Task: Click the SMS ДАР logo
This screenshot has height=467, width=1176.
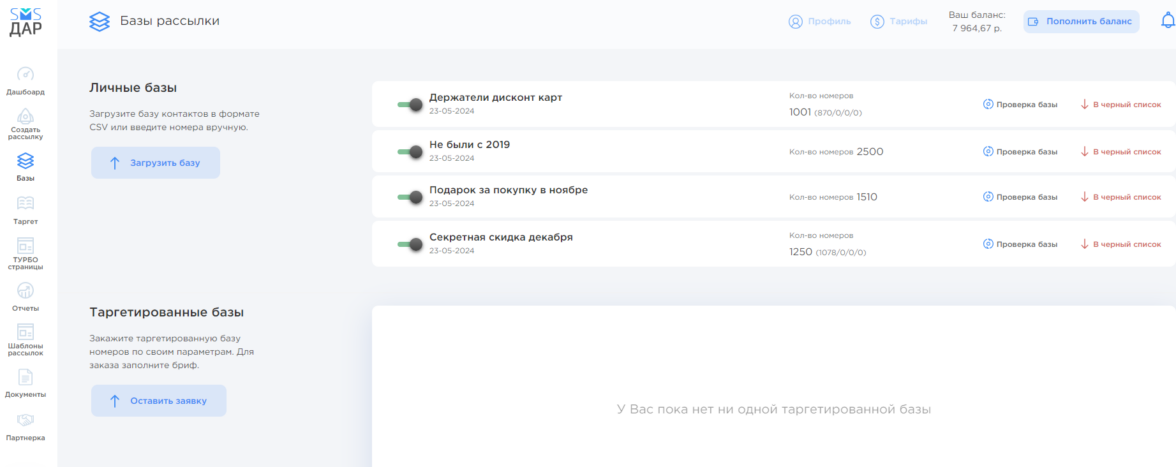Action: 26,23
